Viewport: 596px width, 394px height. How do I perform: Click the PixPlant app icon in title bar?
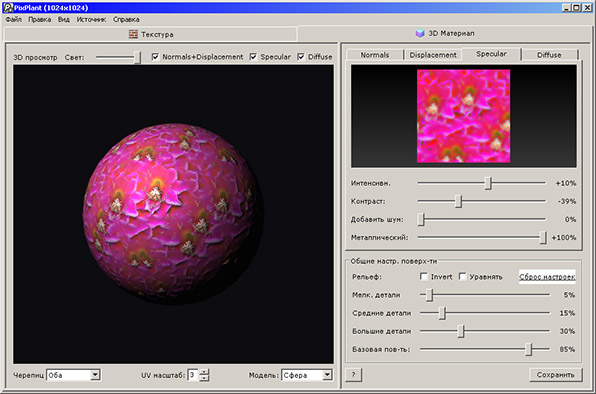8,7
